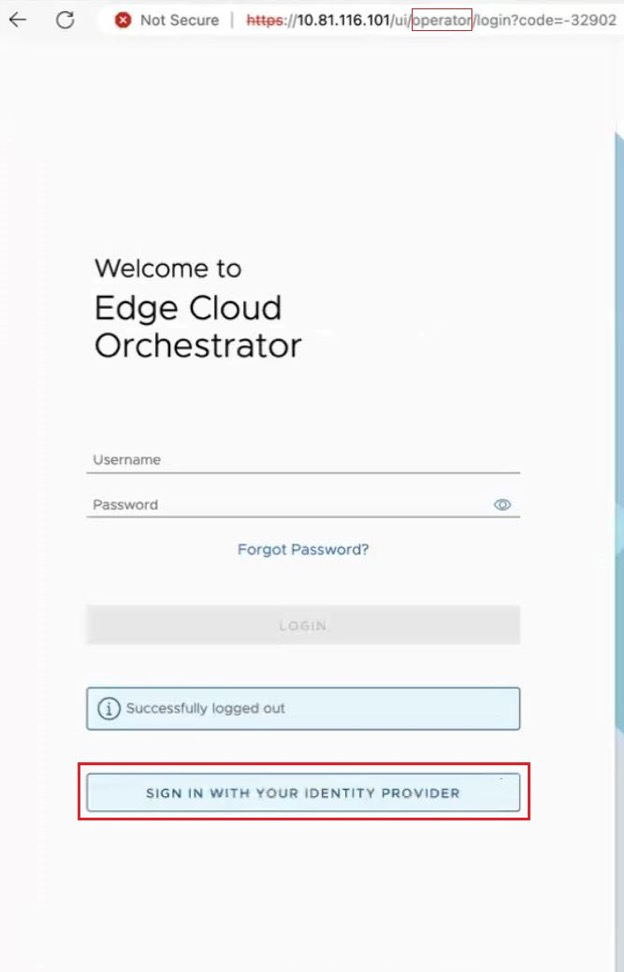The width and height of the screenshot is (624, 972).
Task: Toggle password visibility with the eye icon
Action: tap(502, 505)
